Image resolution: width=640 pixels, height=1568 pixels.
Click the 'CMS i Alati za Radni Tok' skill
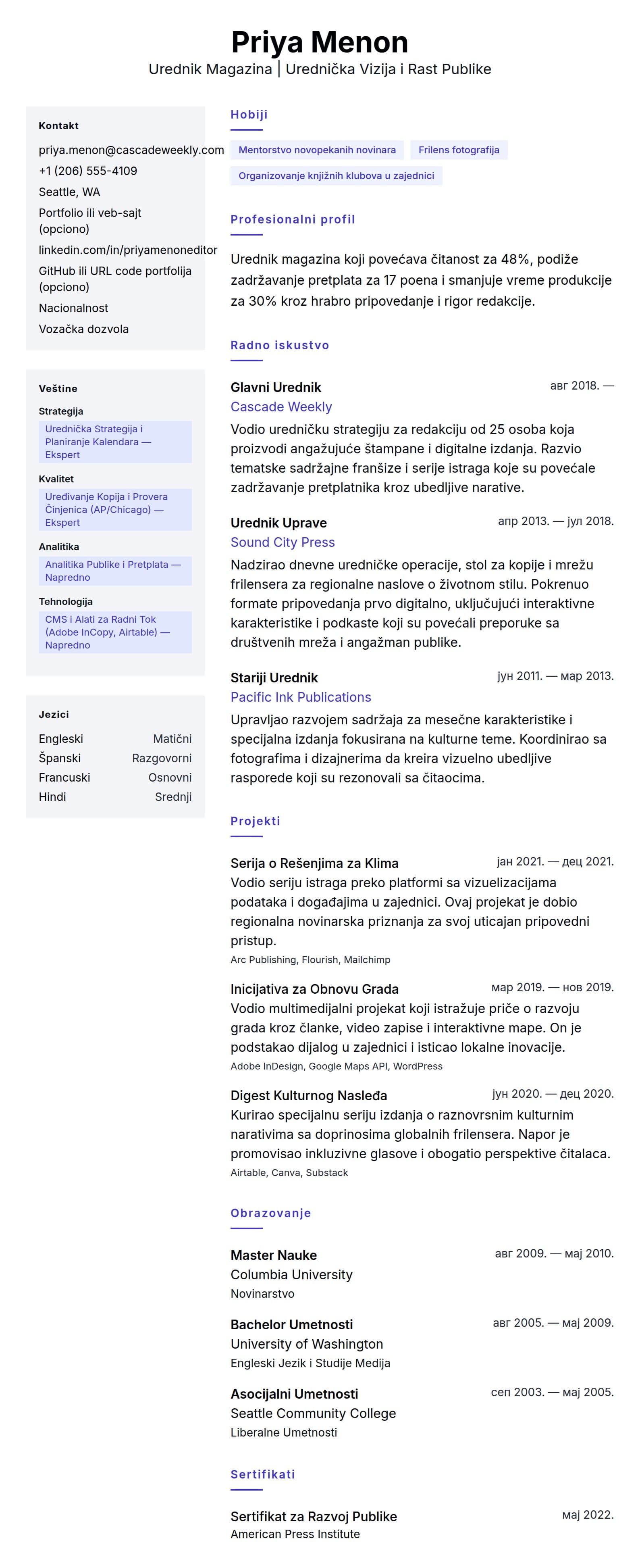[x=114, y=632]
